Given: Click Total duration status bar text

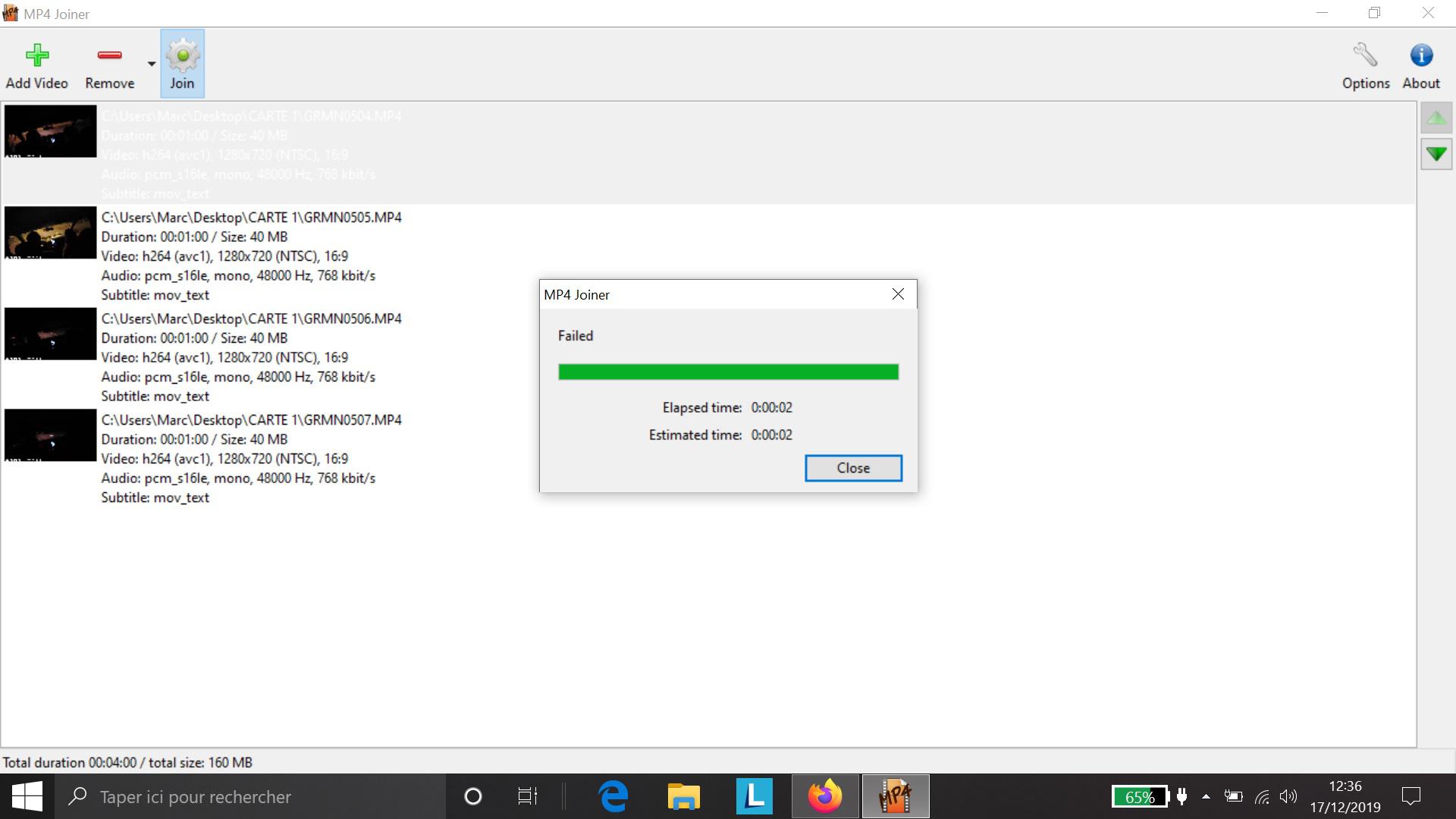Looking at the screenshot, I should 127,763.
